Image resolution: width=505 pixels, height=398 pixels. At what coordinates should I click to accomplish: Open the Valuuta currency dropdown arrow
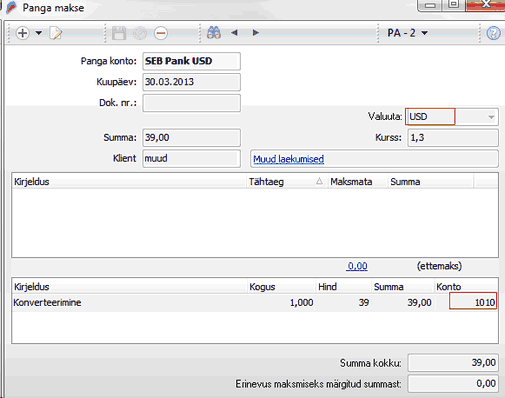[x=491, y=117]
